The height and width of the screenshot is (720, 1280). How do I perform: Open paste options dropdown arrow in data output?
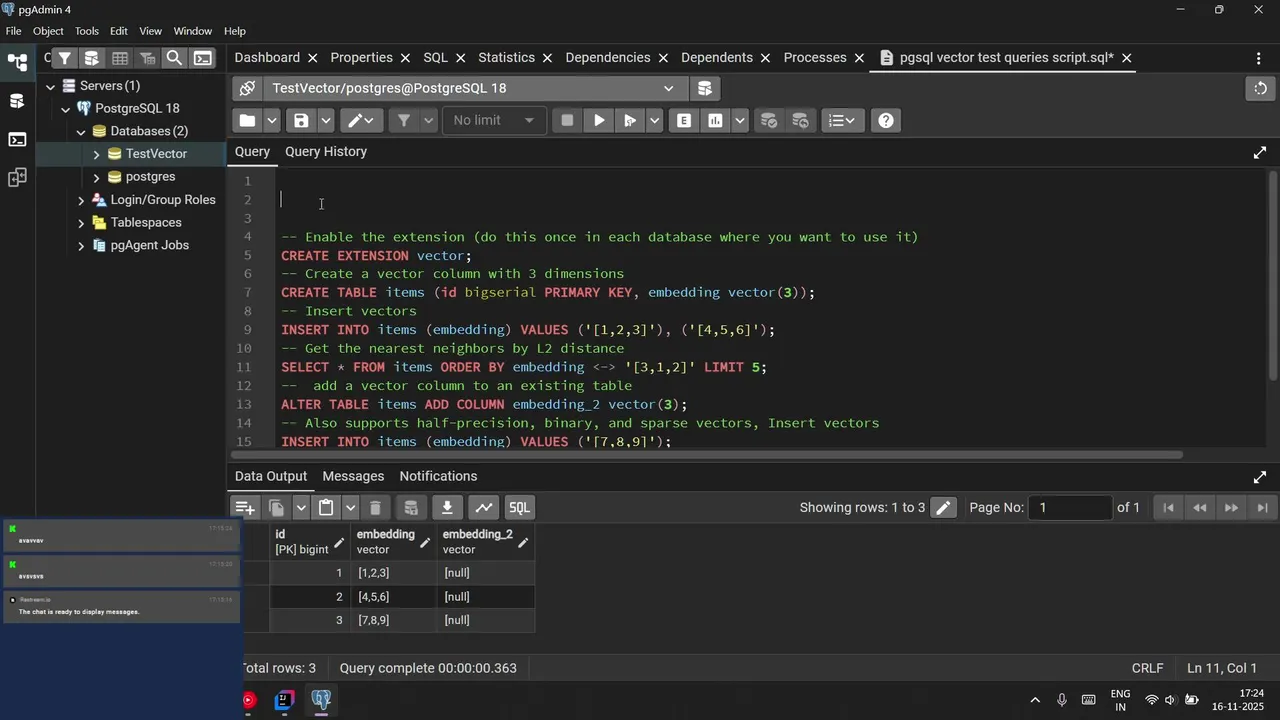tap(350, 508)
